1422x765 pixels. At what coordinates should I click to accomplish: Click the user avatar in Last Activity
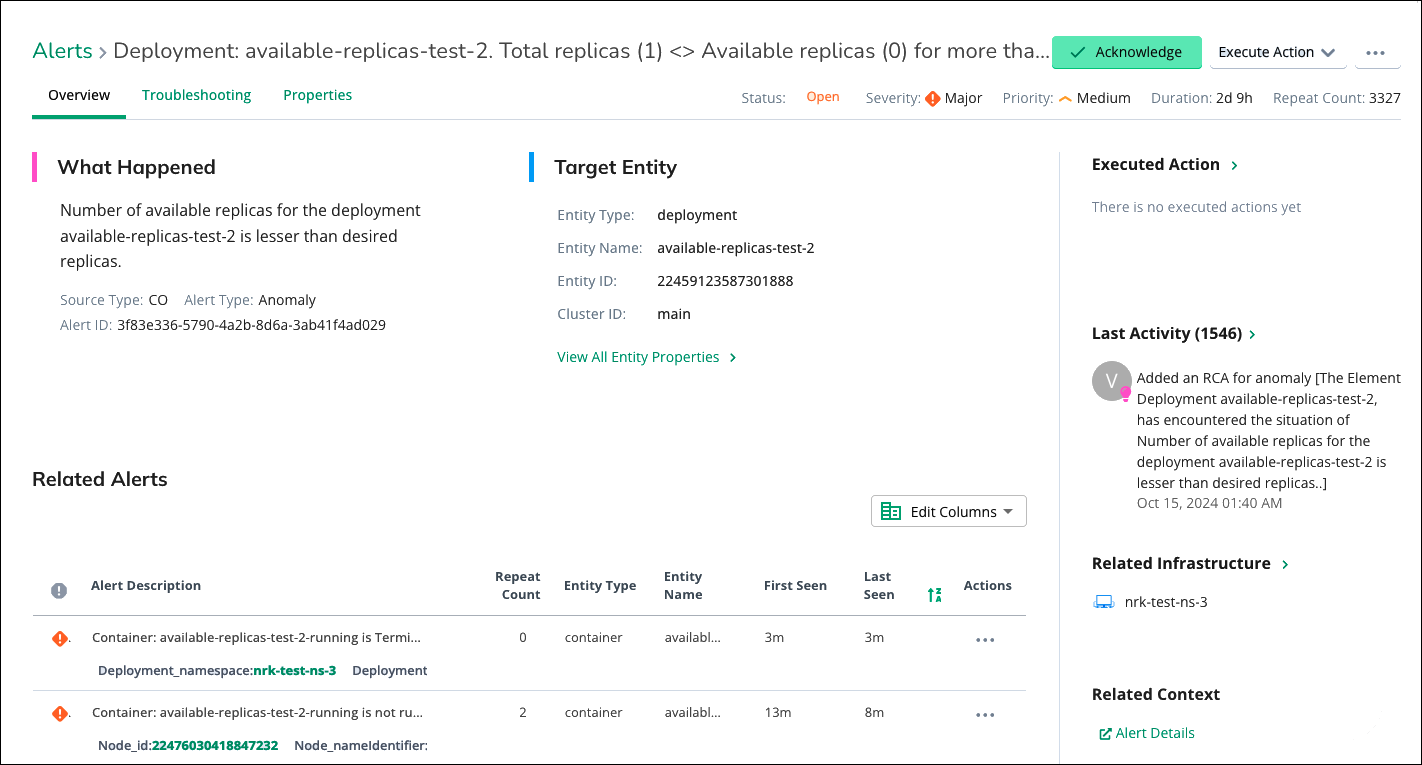(1112, 381)
